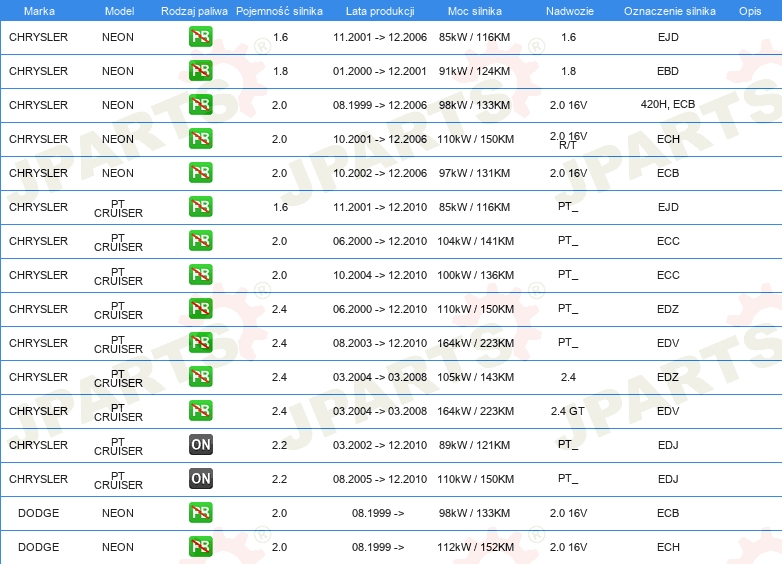
Task: Click the Opis column header
Action: (x=750, y=11)
